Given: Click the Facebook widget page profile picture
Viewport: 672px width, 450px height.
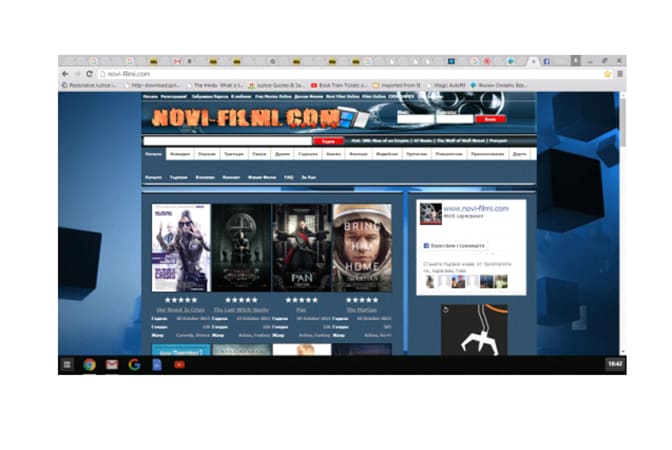Looking at the screenshot, I should pos(430,214).
